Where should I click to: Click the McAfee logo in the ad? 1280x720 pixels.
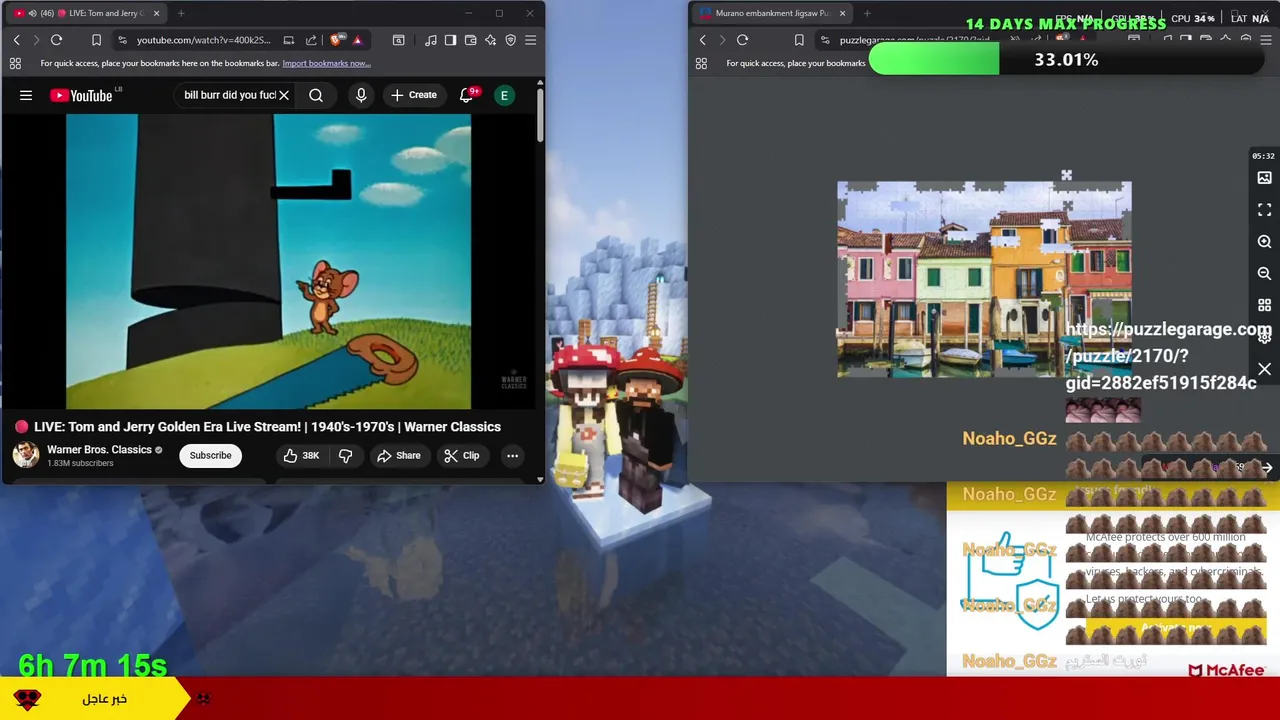tap(1227, 670)
